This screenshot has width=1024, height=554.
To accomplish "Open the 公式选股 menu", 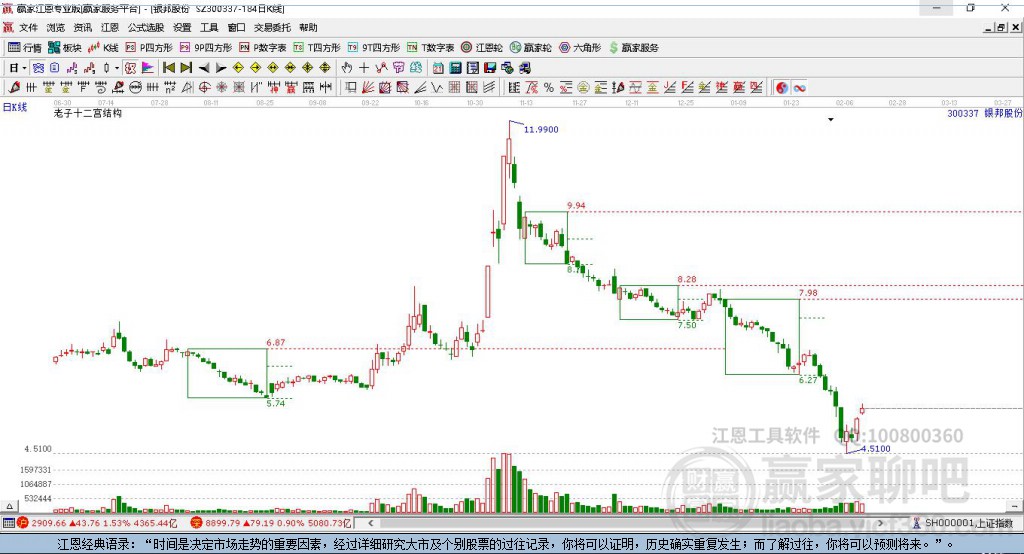I will [146, 27].
